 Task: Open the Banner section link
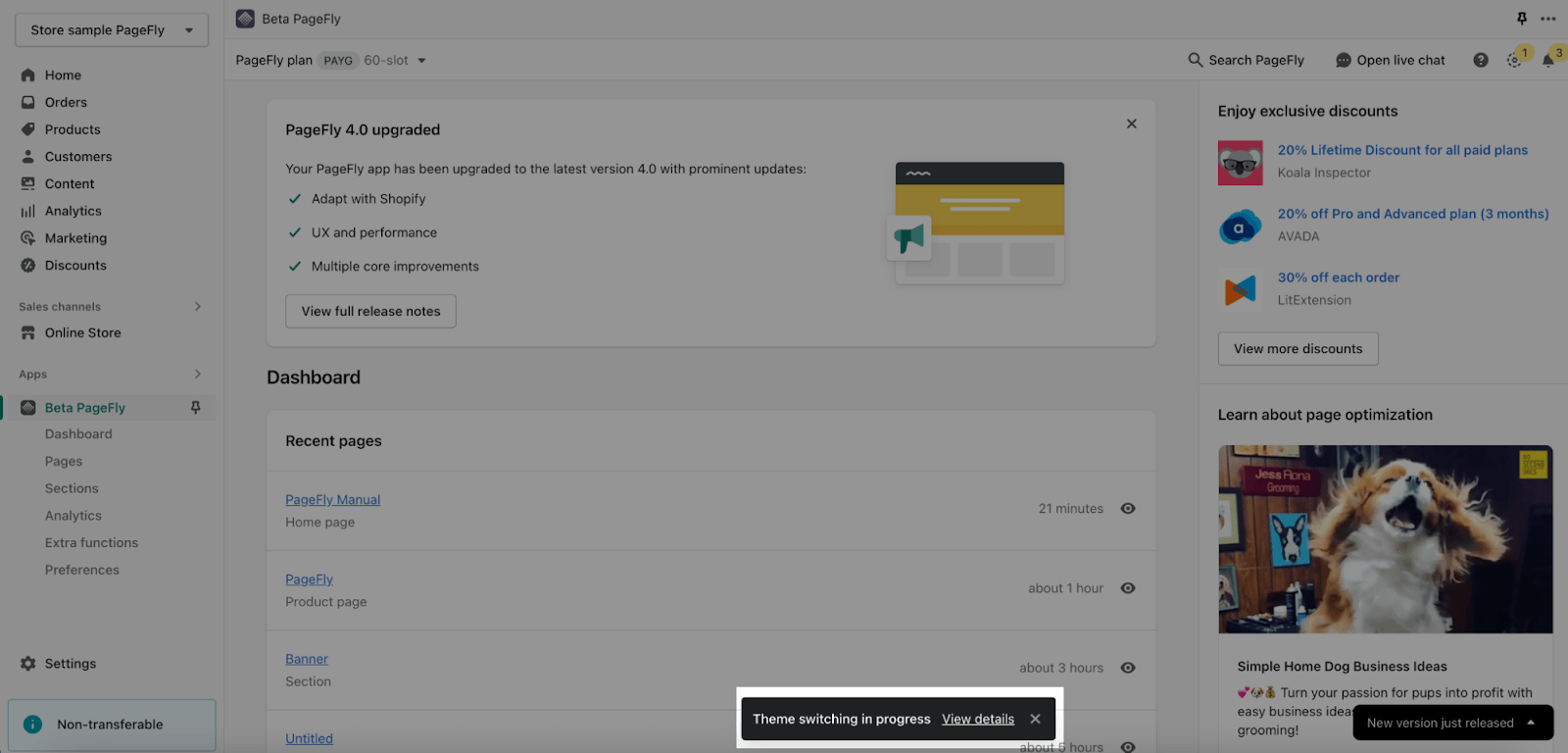click(307, 660)
